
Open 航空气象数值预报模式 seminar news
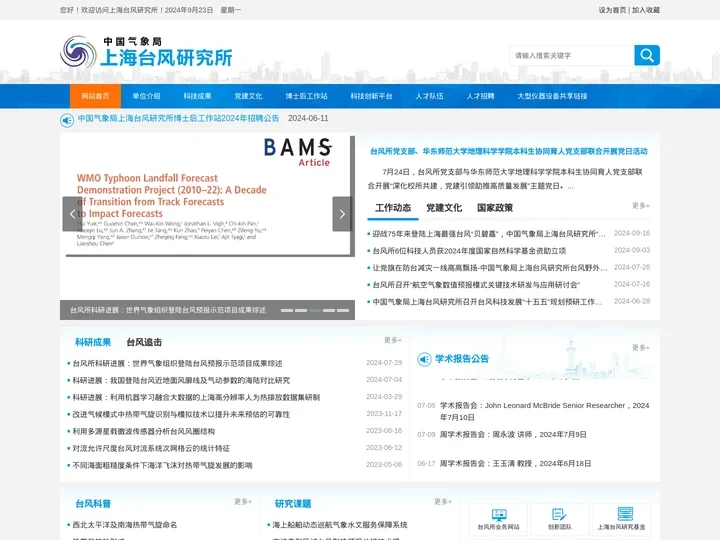[x=476, y=285]
